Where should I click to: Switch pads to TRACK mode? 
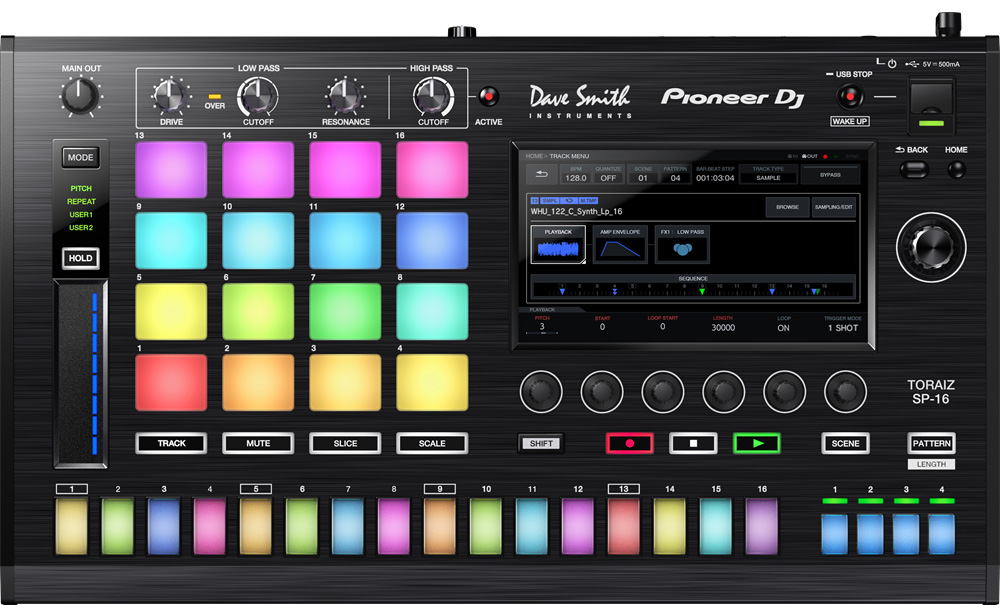point(171,443)
